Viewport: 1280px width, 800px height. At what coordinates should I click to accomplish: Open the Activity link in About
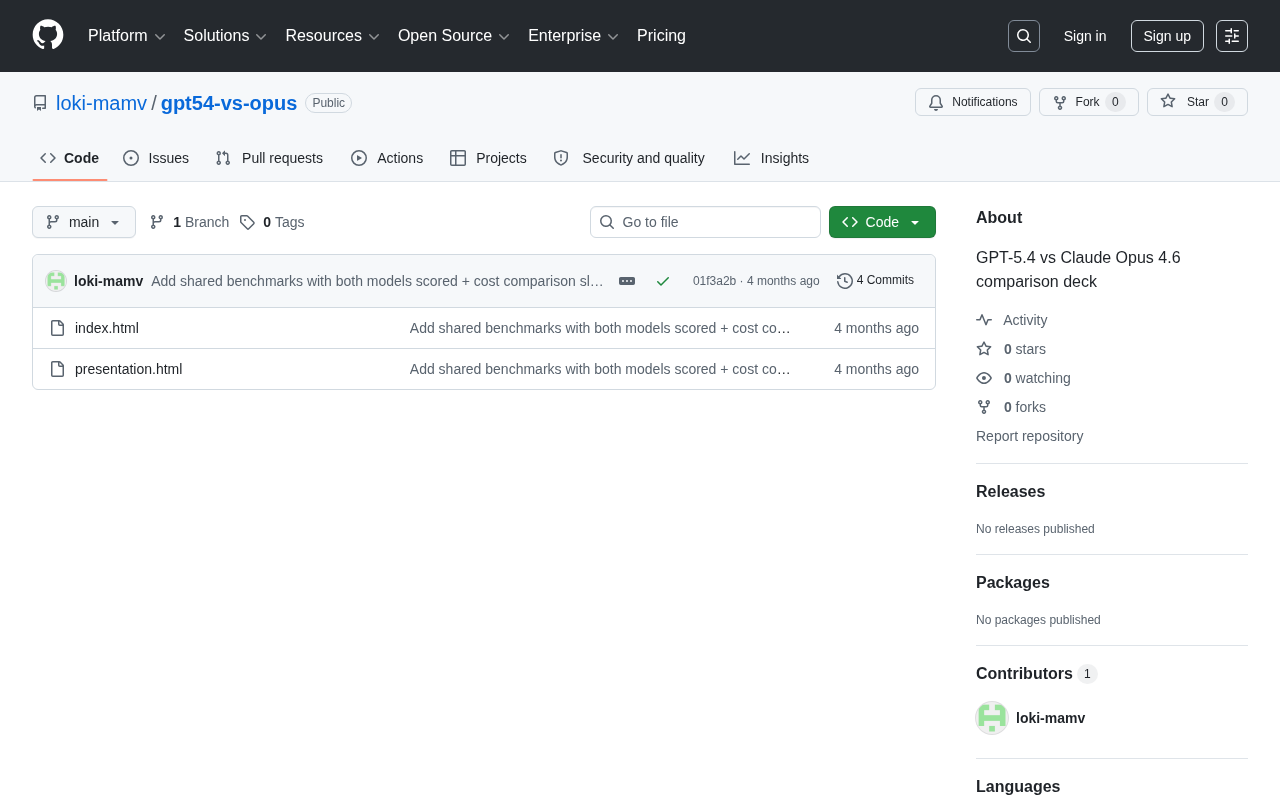point(1012,320)
